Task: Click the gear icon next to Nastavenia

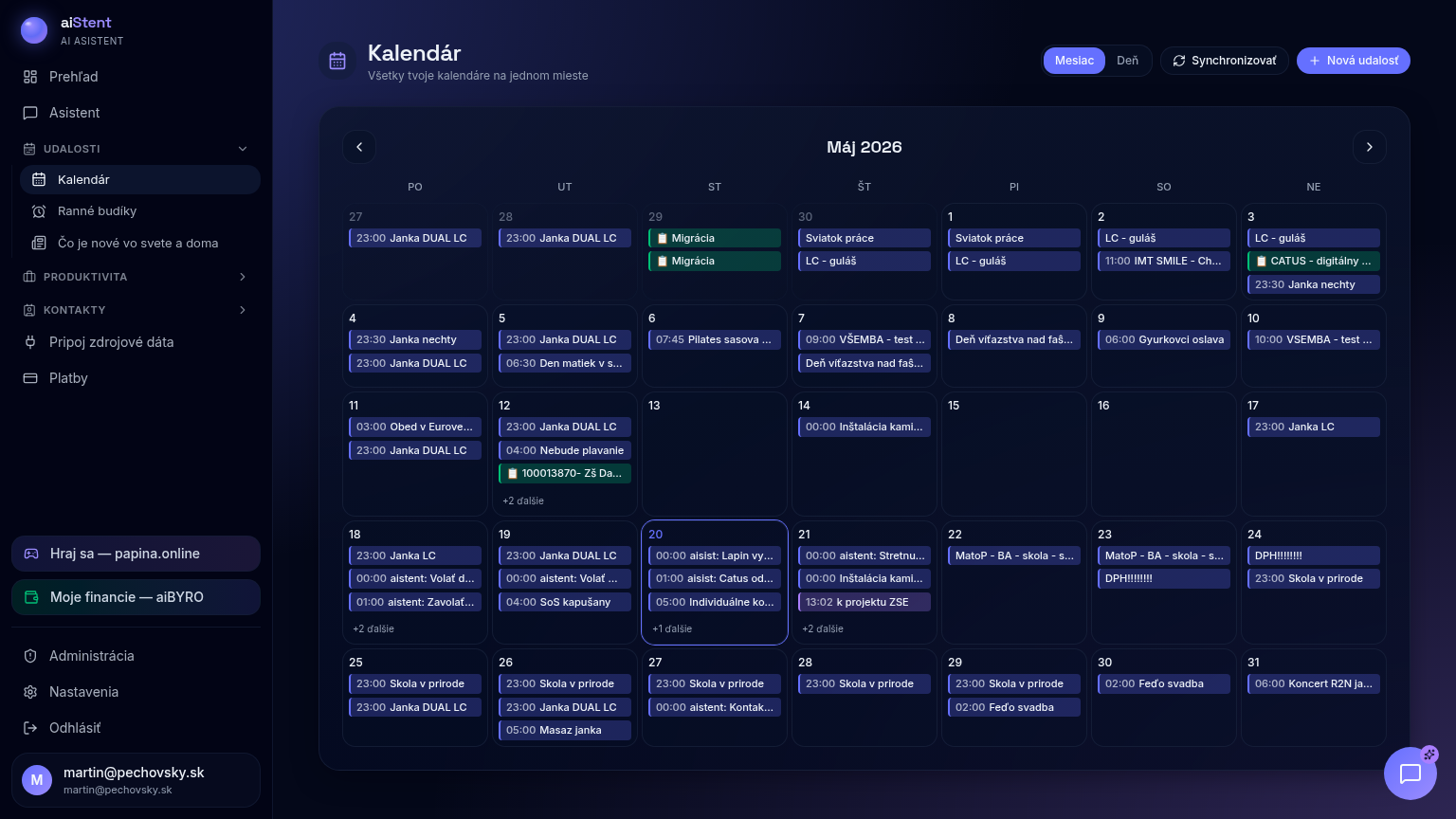Action: click(30, 692)
